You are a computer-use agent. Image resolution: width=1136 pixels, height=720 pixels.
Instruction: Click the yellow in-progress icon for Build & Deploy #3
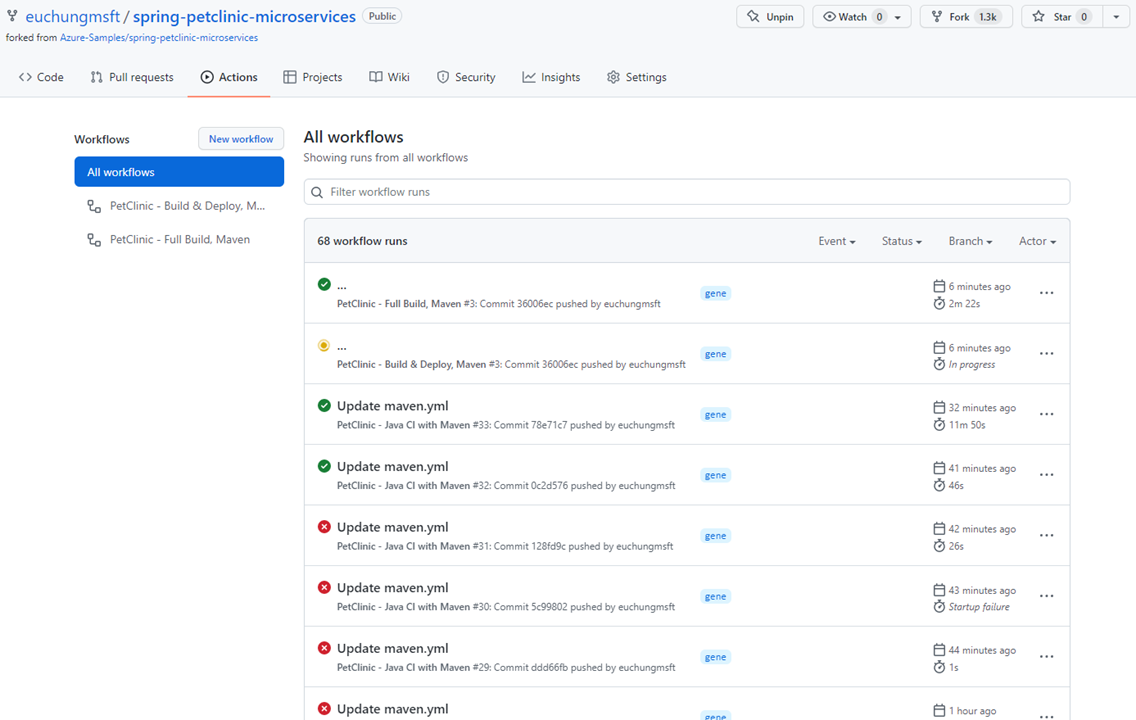(324, 346)
